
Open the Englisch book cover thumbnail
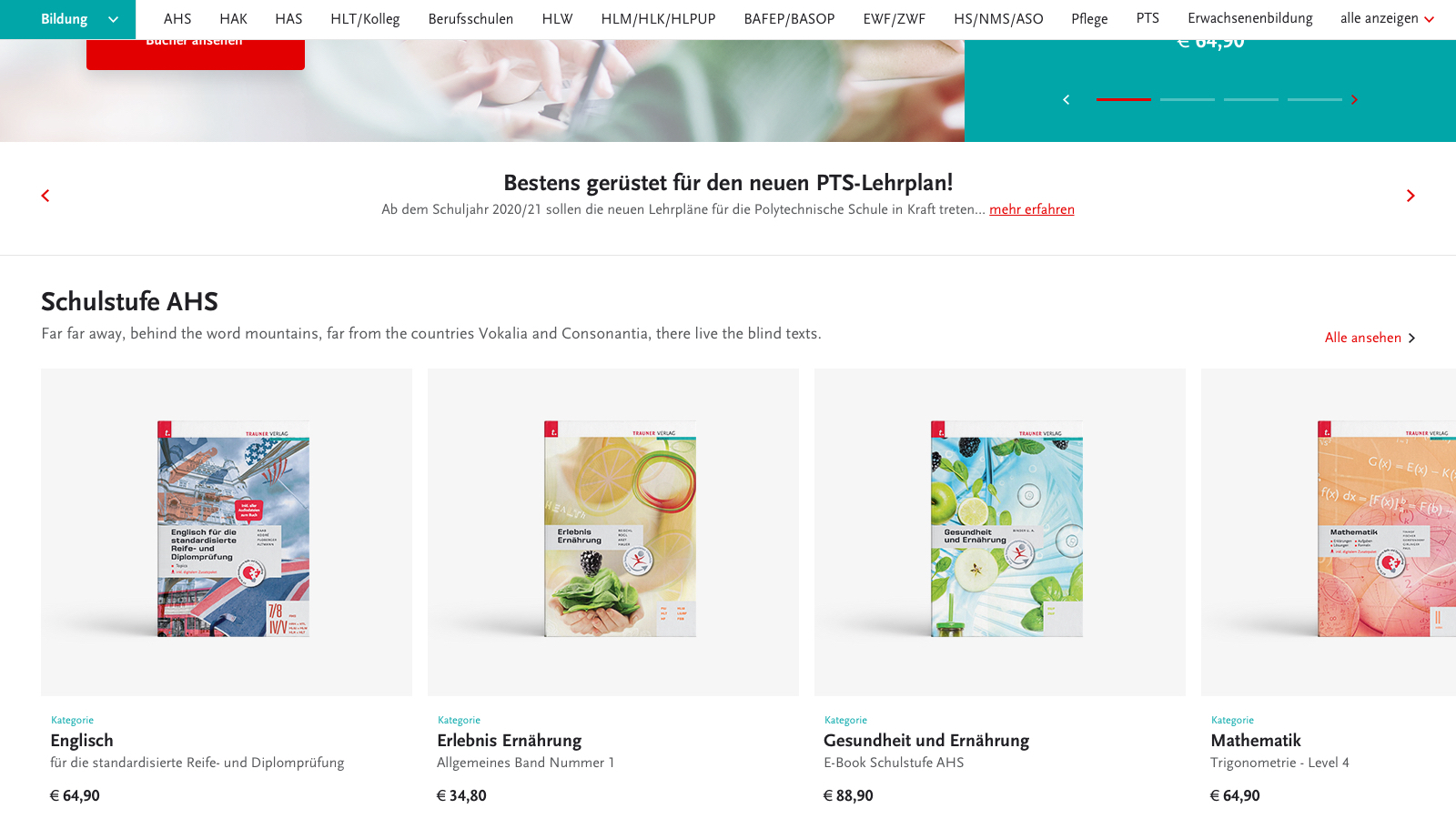coord(233,529)
